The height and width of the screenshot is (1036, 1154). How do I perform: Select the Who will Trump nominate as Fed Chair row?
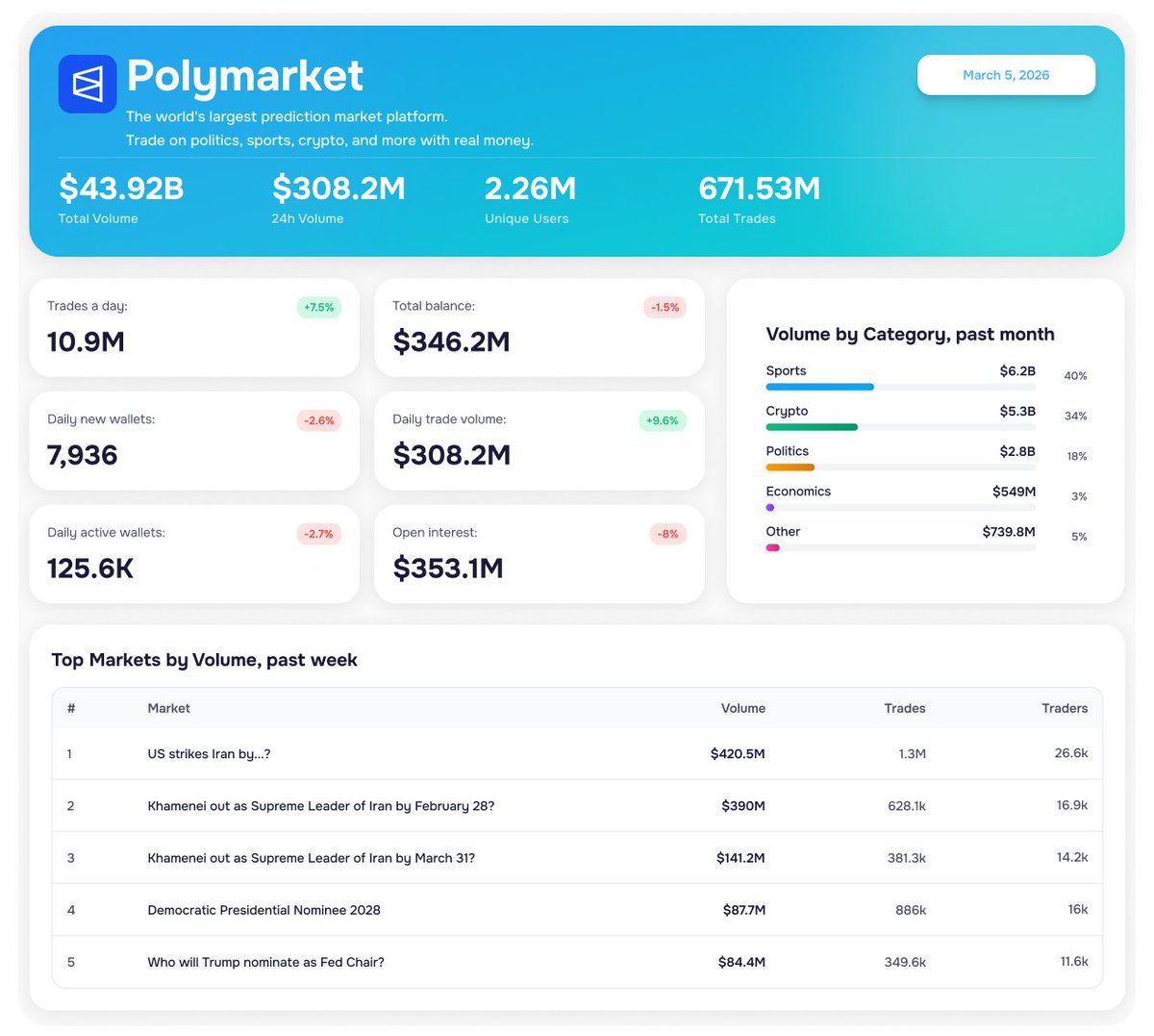point(264,962)
